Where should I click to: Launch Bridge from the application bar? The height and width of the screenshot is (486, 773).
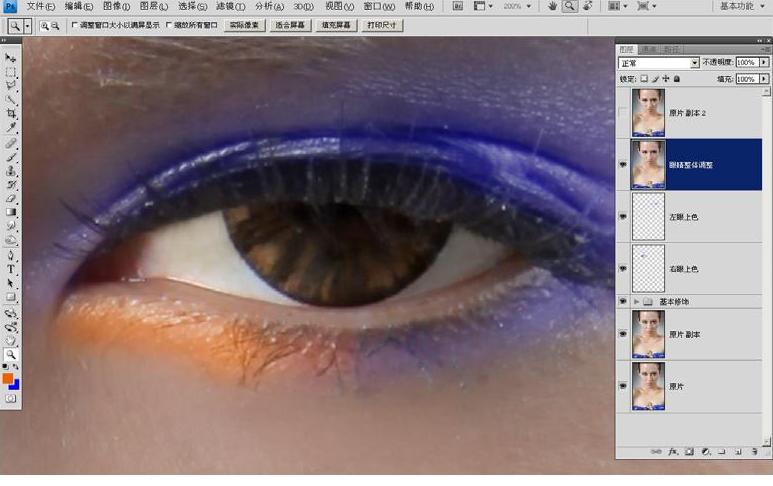pos(457,6)
